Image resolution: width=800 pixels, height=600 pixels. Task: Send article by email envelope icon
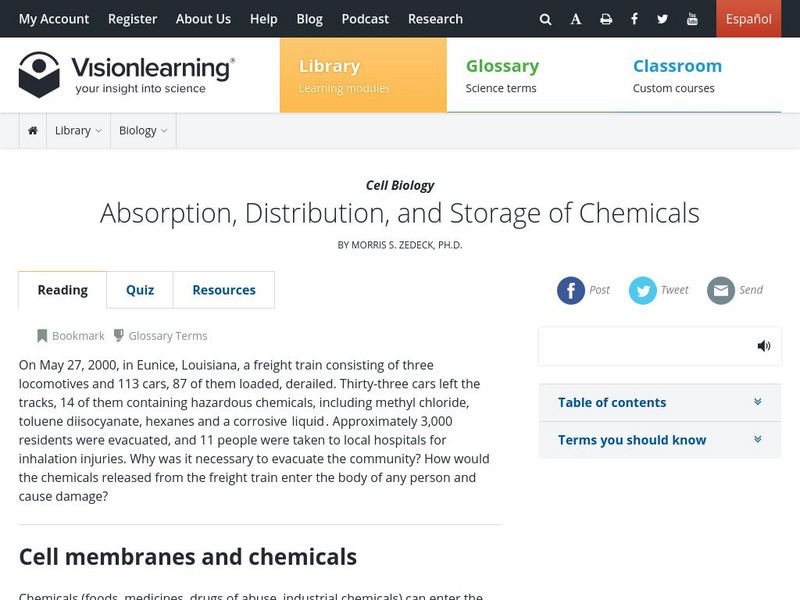click(721, 290)
